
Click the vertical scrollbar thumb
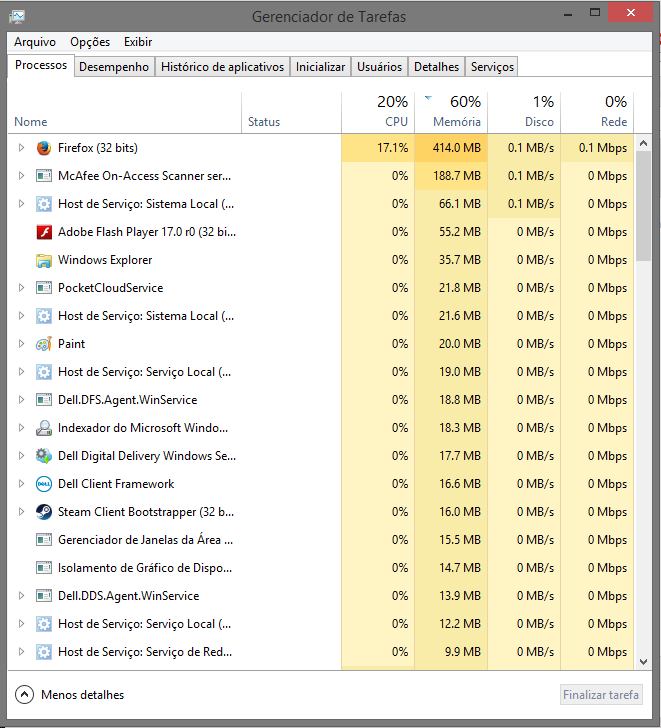coord(643,206)
